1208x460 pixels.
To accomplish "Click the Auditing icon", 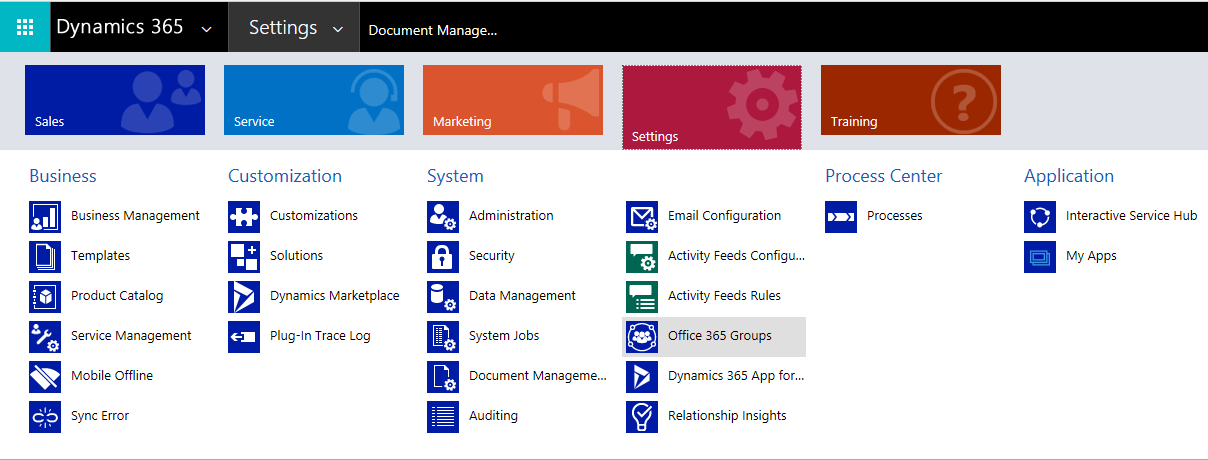I will coord(443,416).
